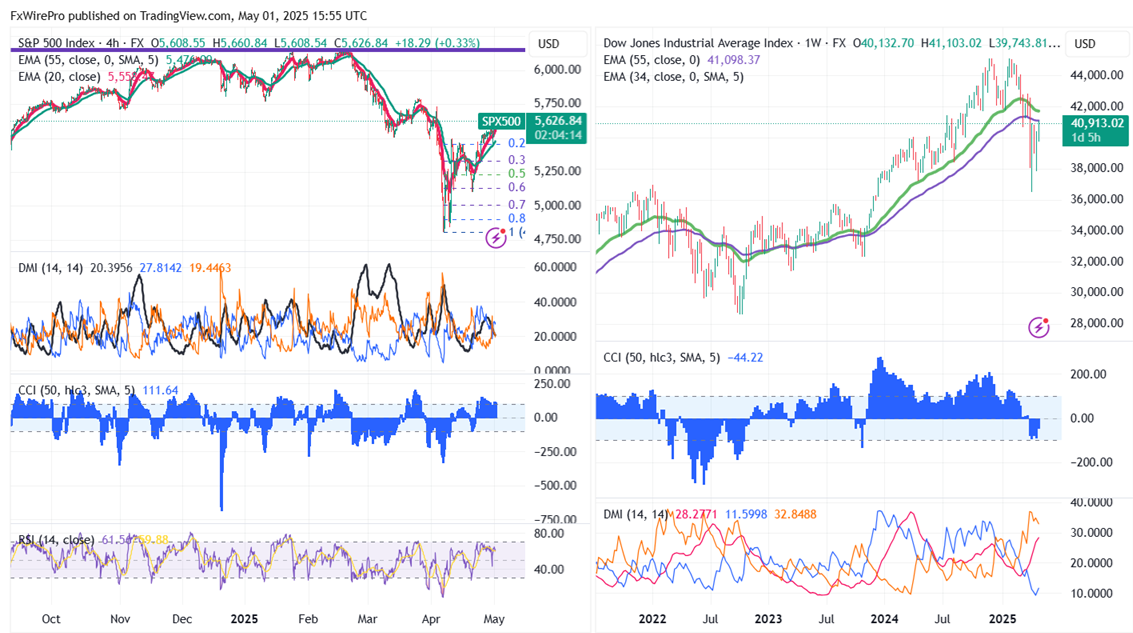Click the Nov time axis label

point(120,619)
